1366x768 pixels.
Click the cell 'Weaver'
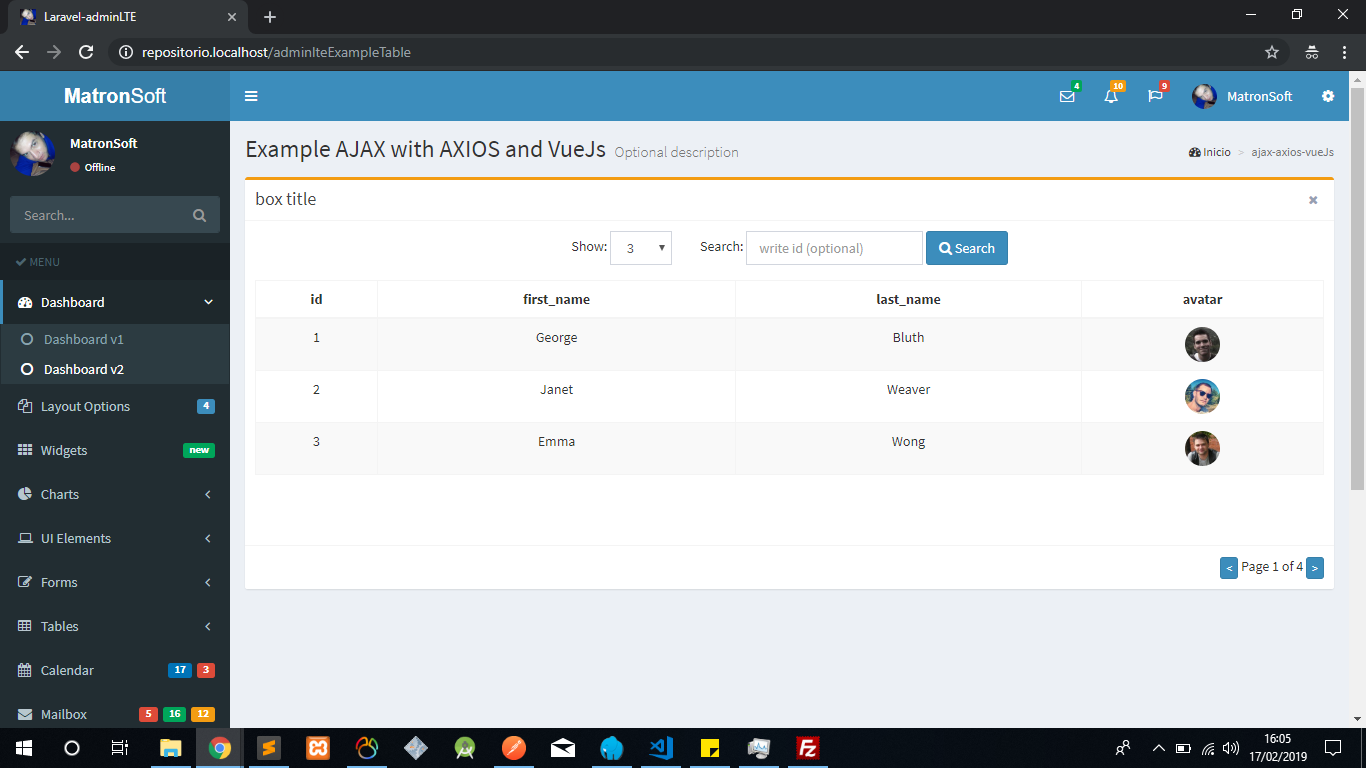click(908, 397)
